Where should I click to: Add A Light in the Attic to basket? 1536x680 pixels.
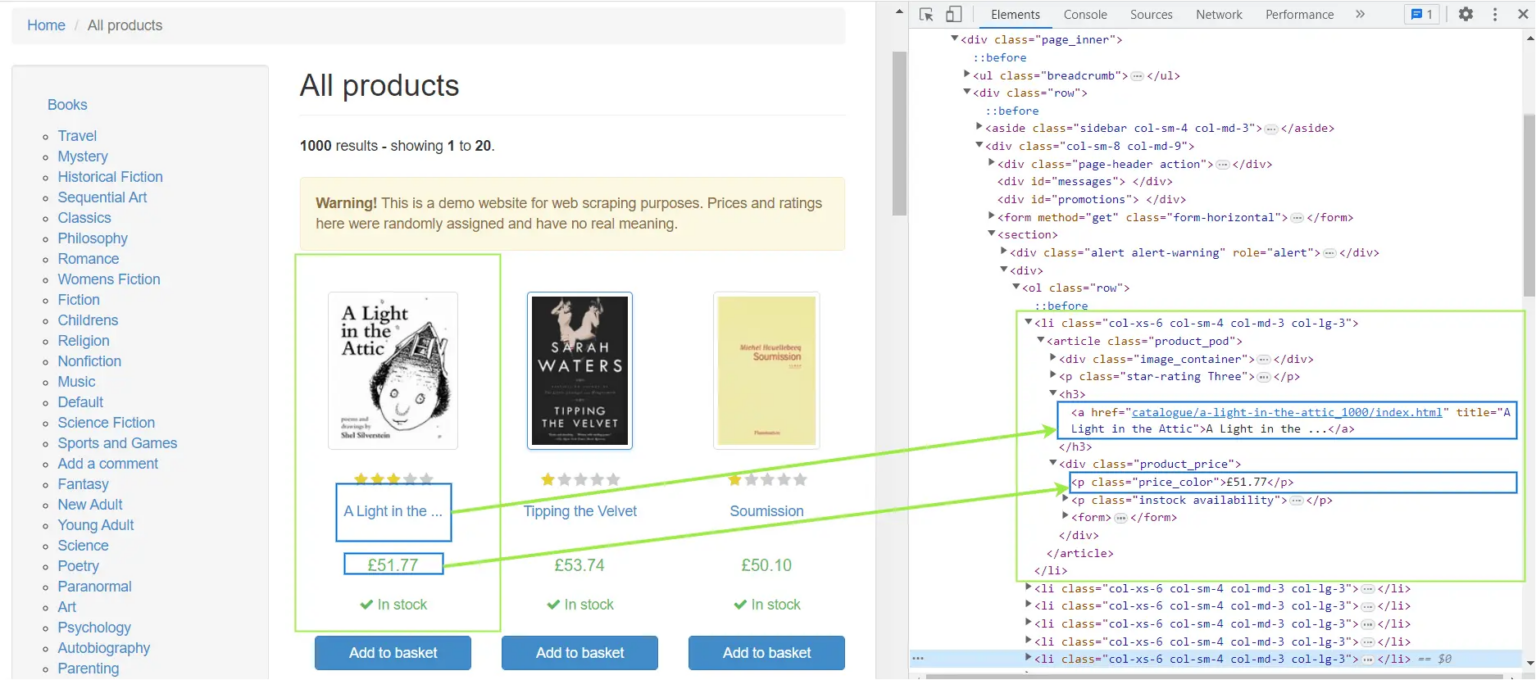point(393,653)
